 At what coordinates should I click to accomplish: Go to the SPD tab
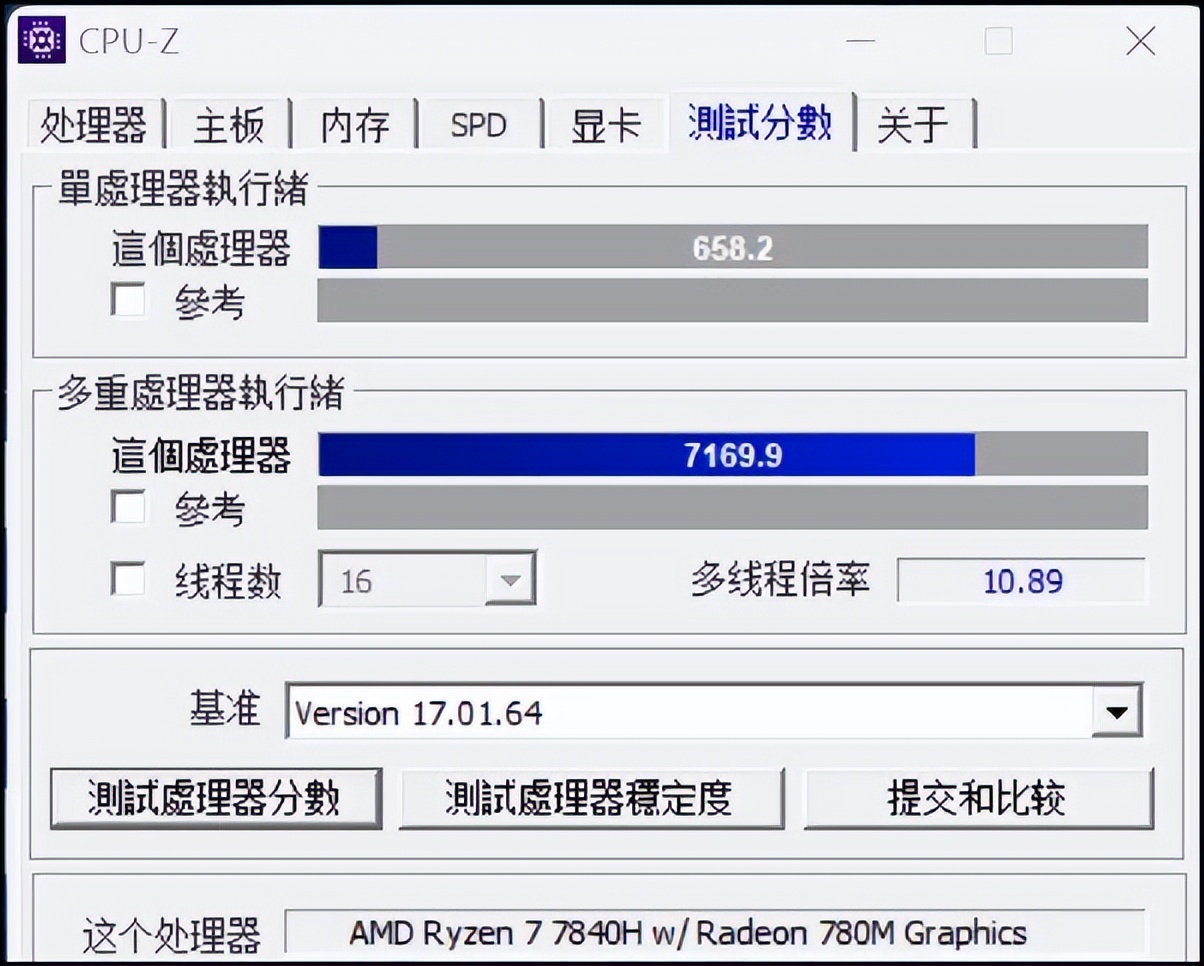coord(479,124)
